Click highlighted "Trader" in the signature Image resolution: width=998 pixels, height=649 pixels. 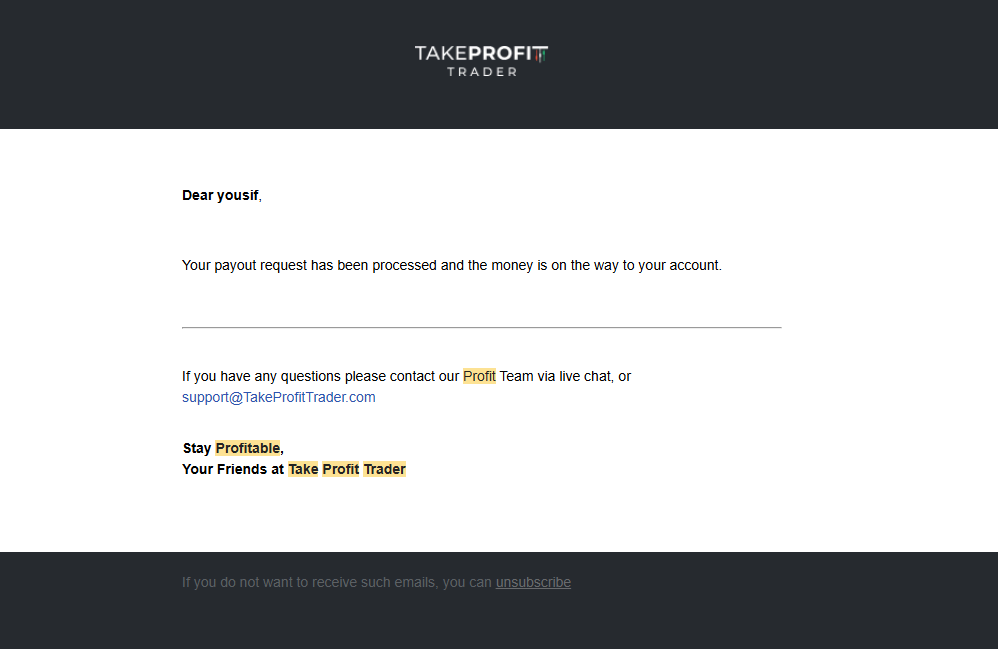384,469
